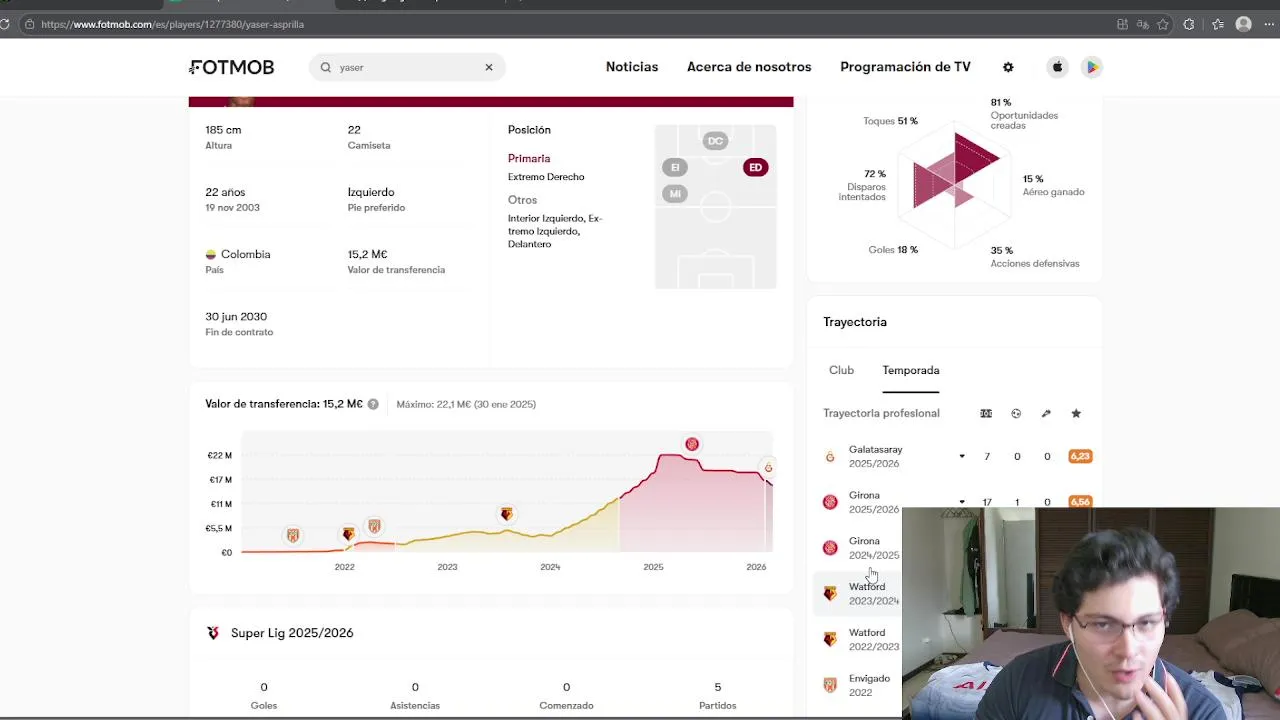Click the Colombia country flag
Image resolution: width=1280 pixels, height=720 pixels.
pyautogui.click(x=211, y=254)
